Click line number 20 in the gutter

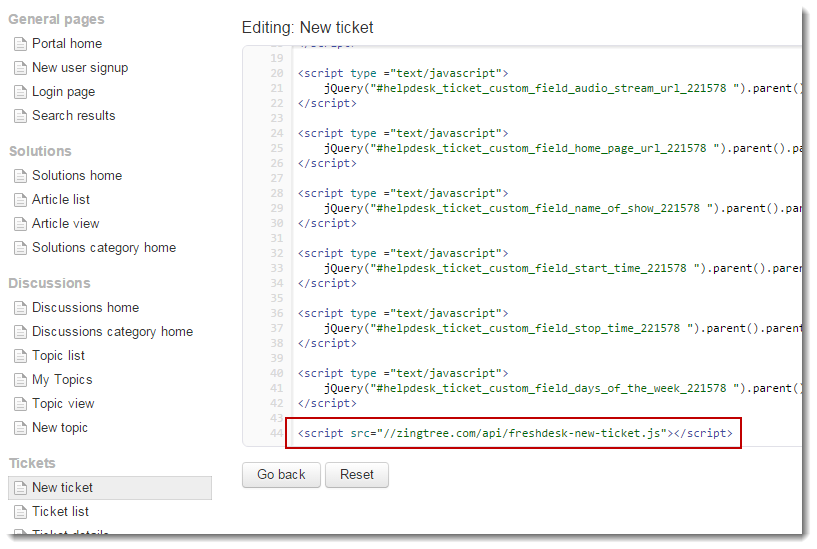tap(277, 73)
